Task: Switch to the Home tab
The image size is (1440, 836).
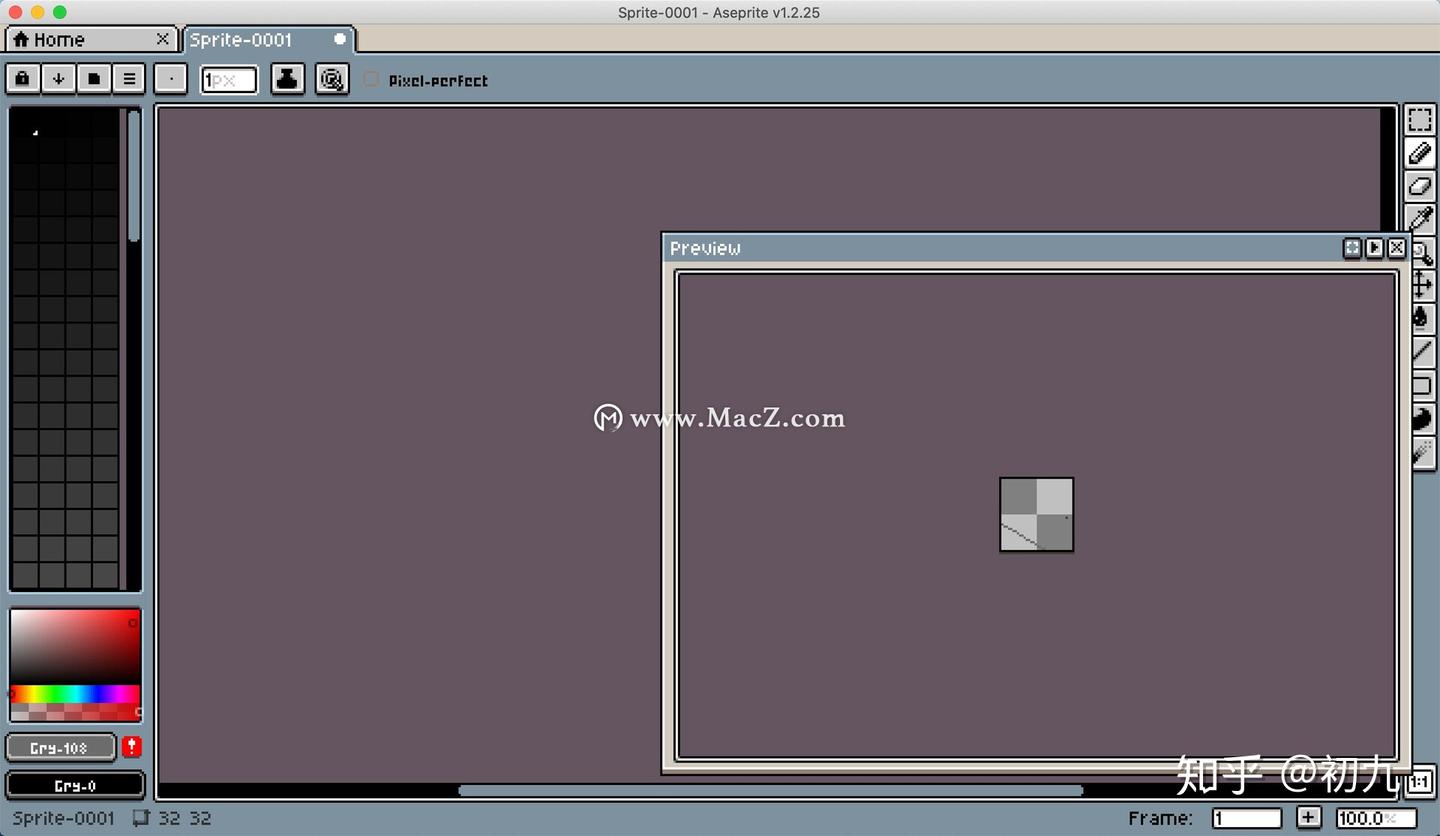Action: (60, 39)
